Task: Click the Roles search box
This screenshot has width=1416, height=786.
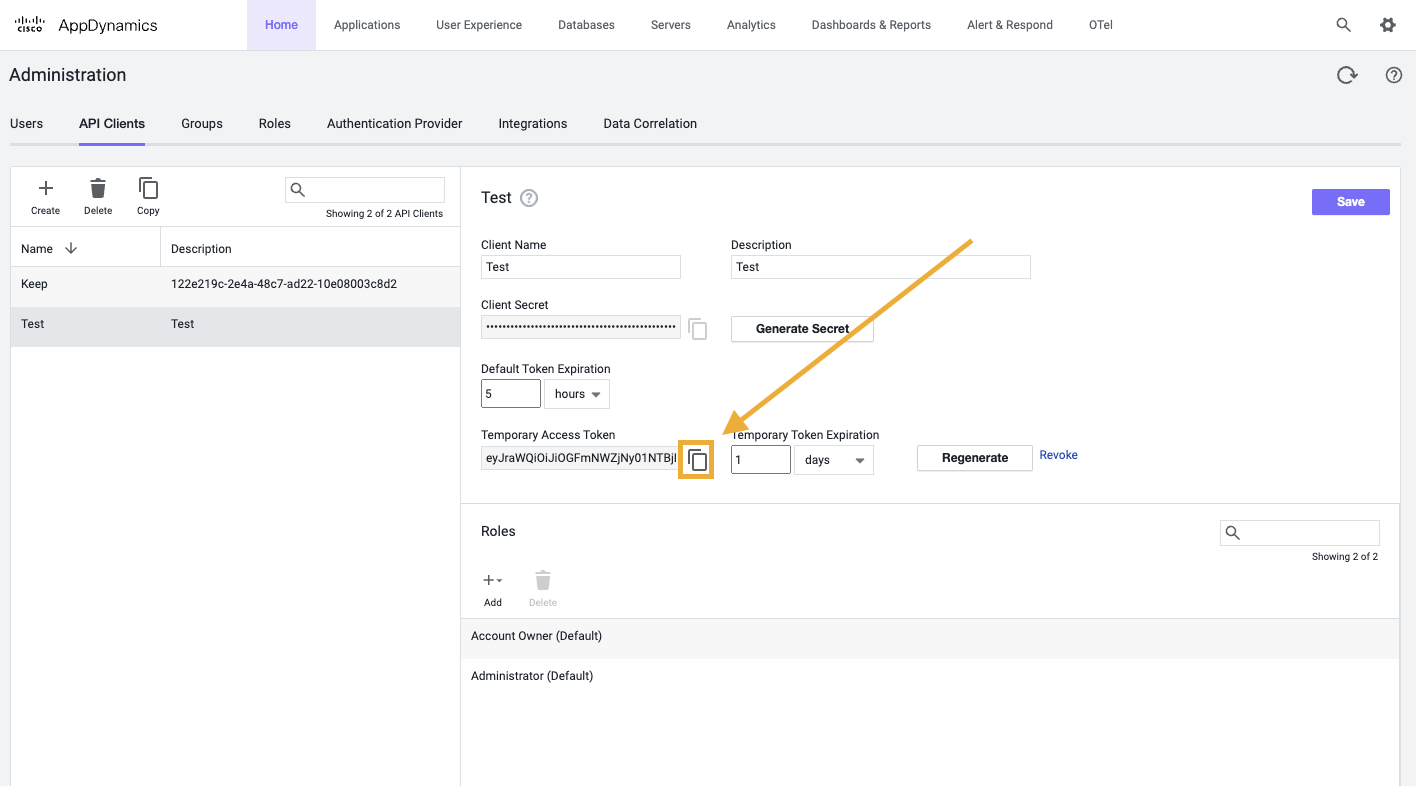Action: point(1300,533)
